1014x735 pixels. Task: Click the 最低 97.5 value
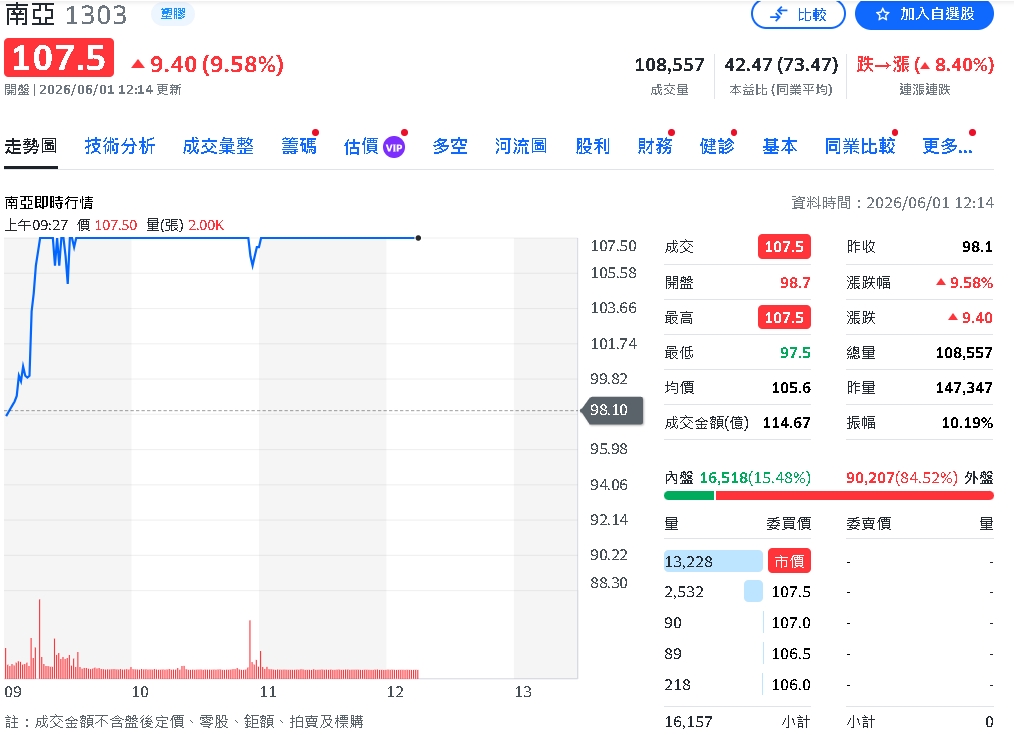pos(795,352)
